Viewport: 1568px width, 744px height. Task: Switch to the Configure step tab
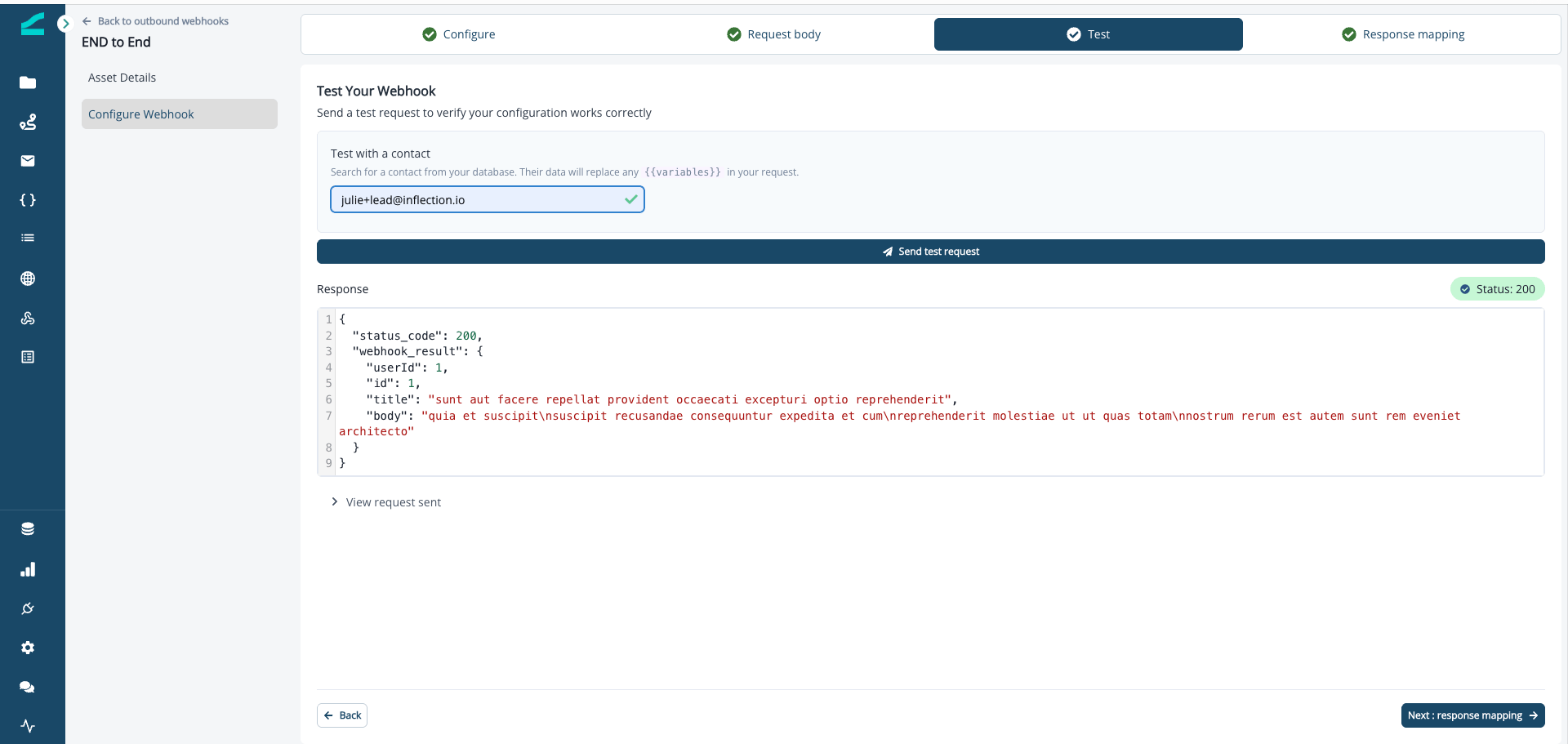(x=459, y=34)
